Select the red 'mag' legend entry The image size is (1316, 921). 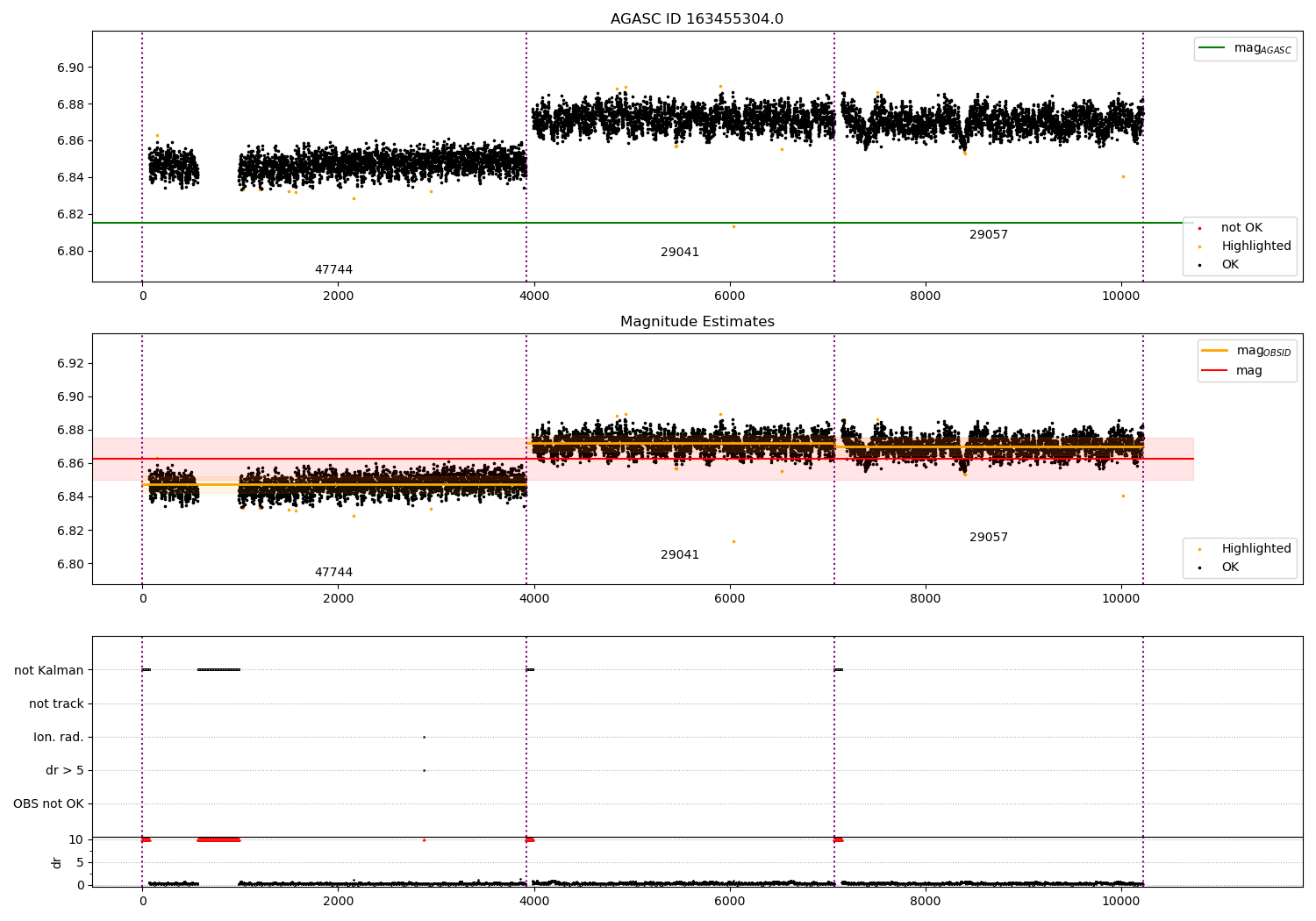(x=1233, y=371)
